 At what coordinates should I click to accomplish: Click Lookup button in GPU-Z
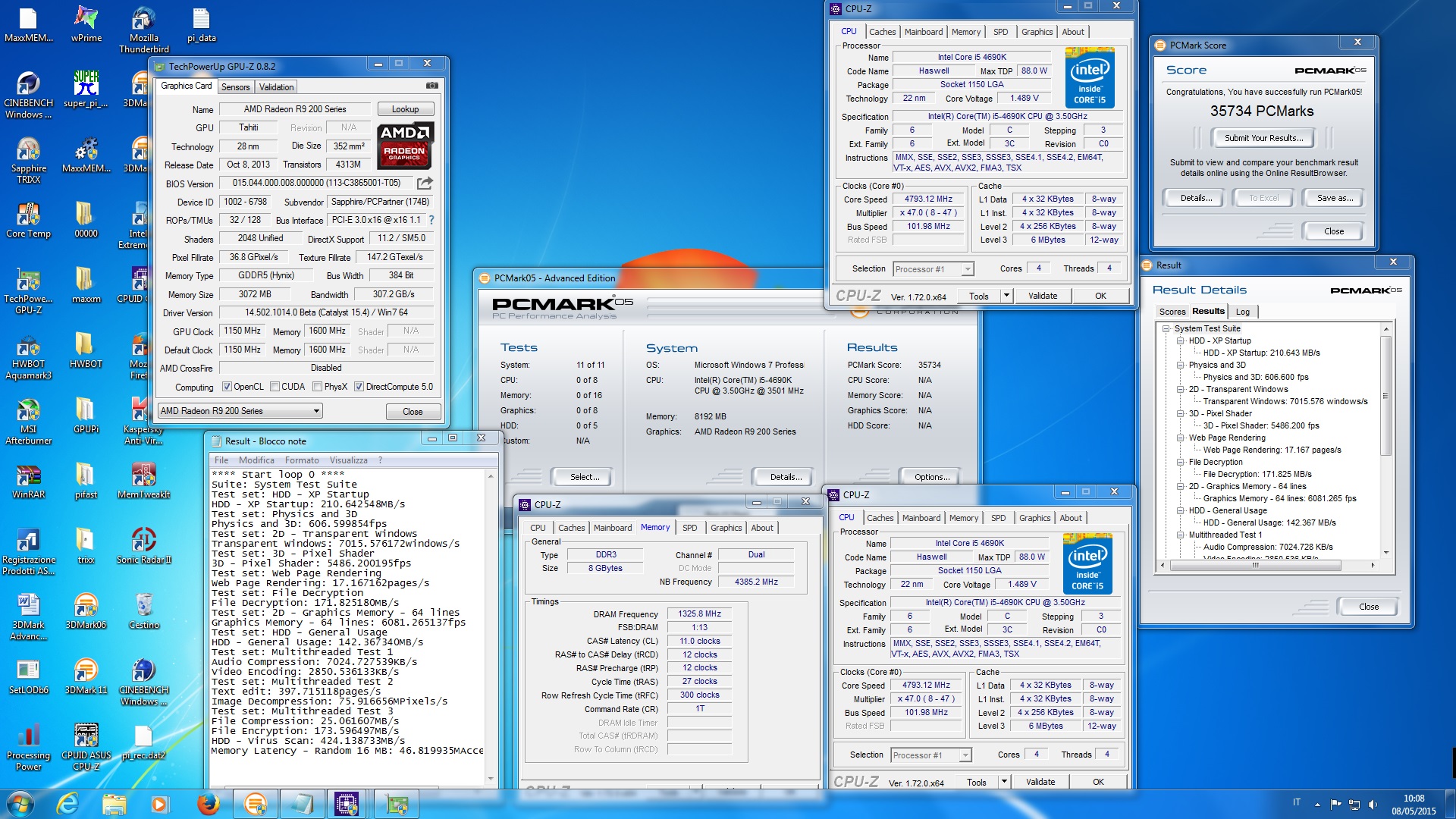(405, 109)
